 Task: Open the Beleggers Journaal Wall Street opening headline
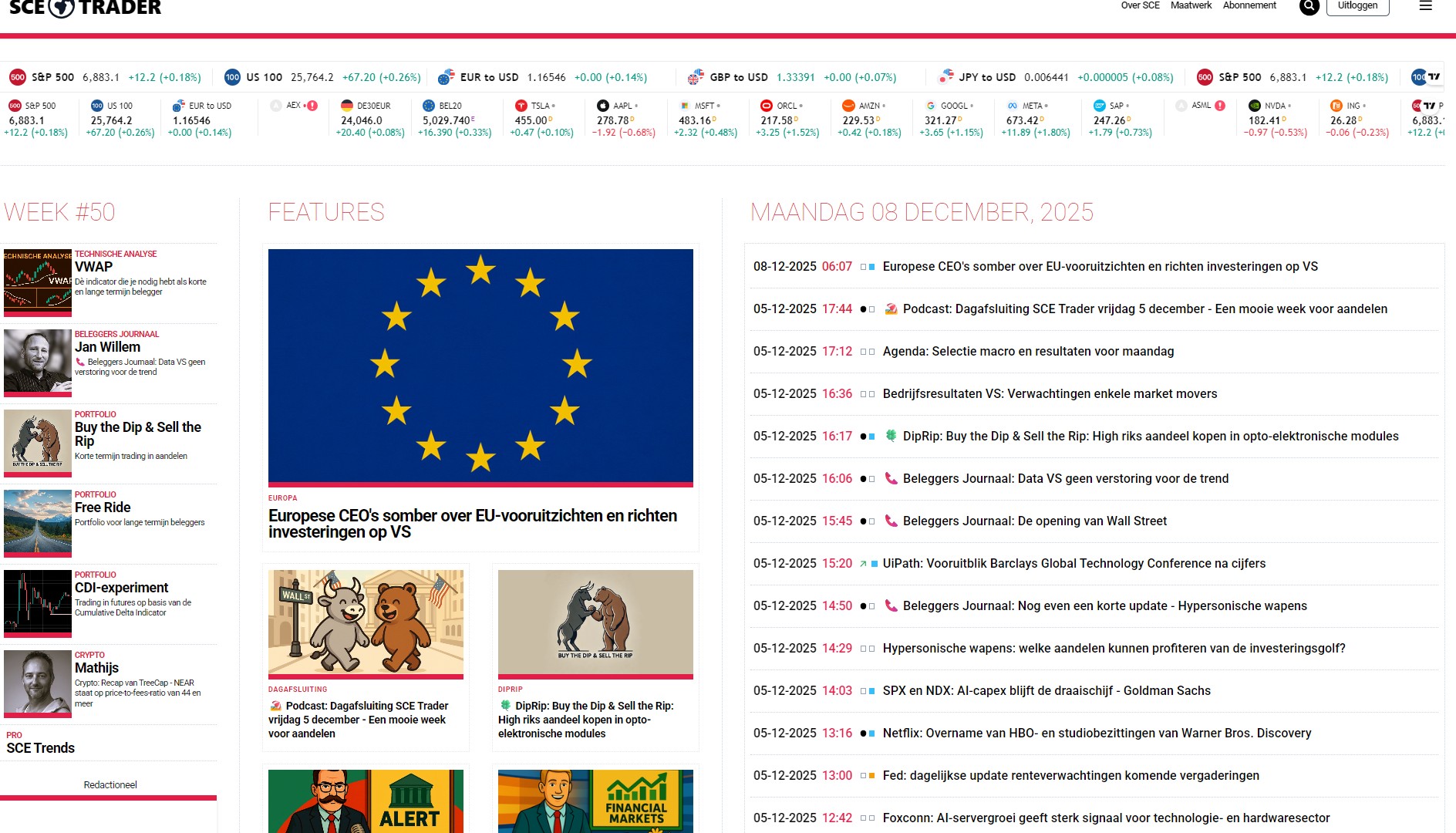(x=1034, y=521)
